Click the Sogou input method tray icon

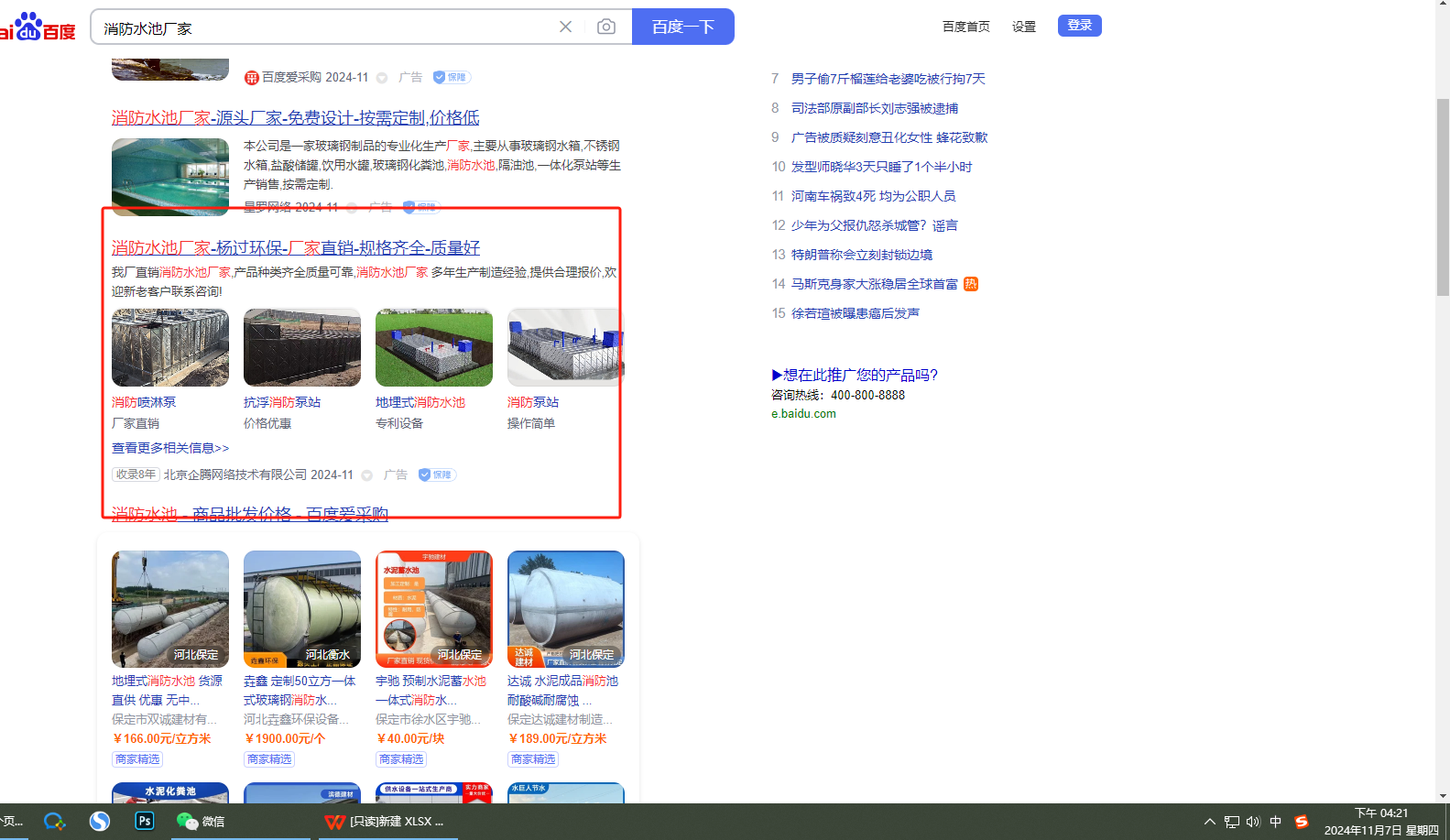click(1302, 822)
